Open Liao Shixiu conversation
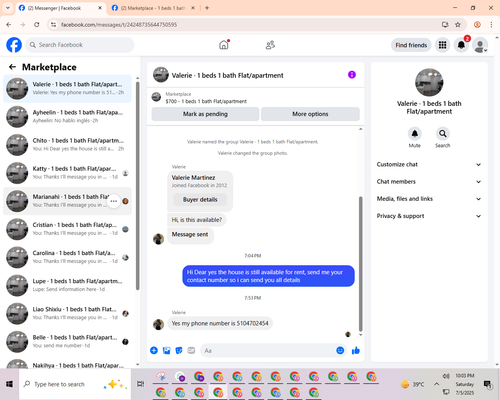This screenshot has width=500, height=400. pyautogui.click(x=67, y=314)
